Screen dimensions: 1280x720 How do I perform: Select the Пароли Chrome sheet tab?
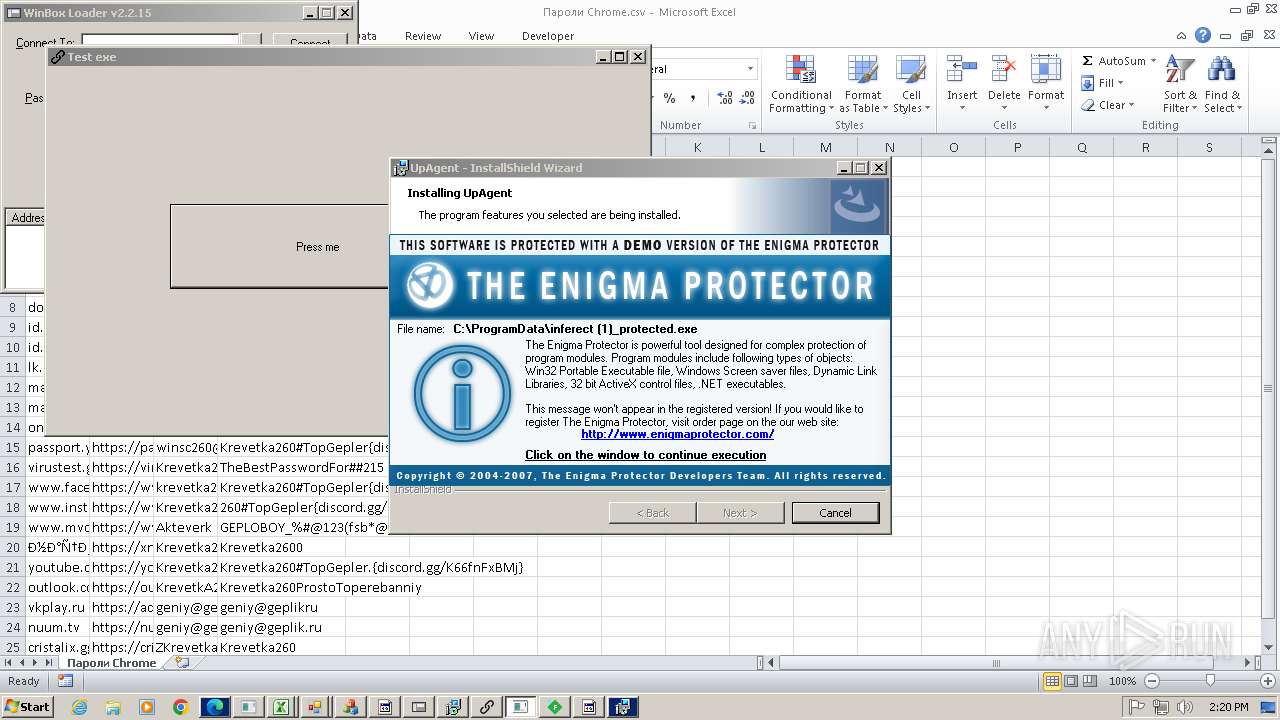point(112,662)
